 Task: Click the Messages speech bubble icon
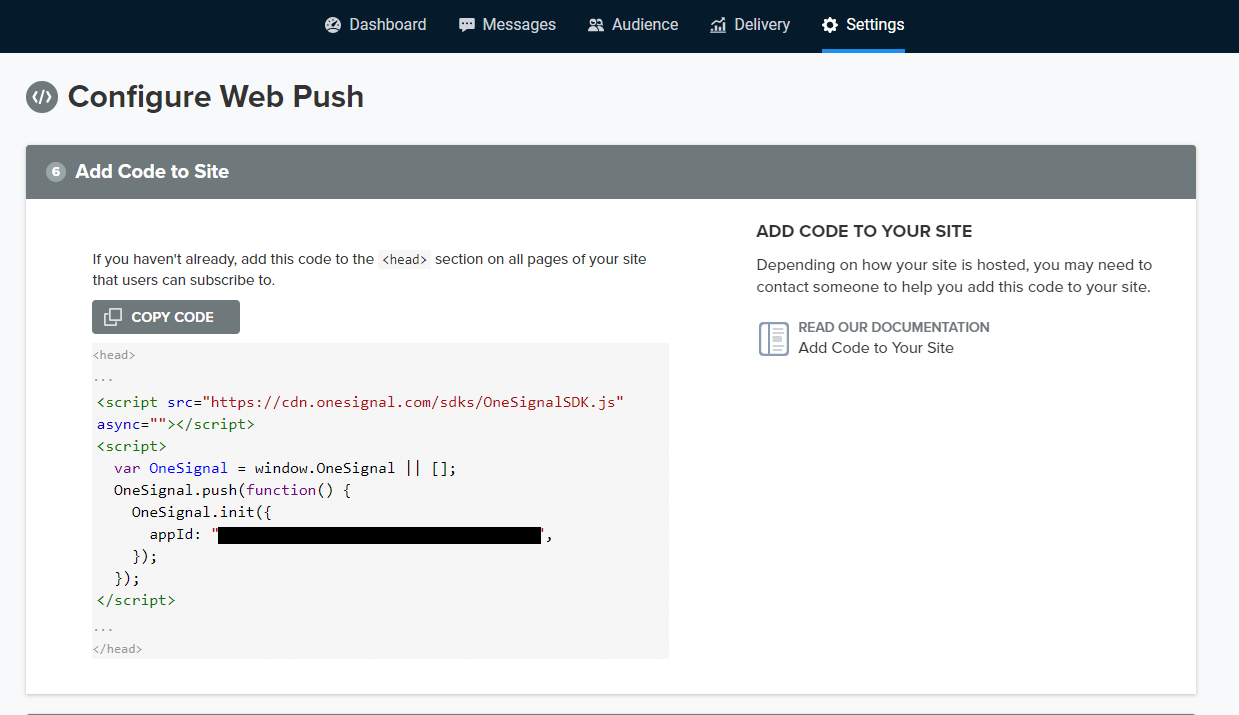pyautogui.click(x=467, y=25)
